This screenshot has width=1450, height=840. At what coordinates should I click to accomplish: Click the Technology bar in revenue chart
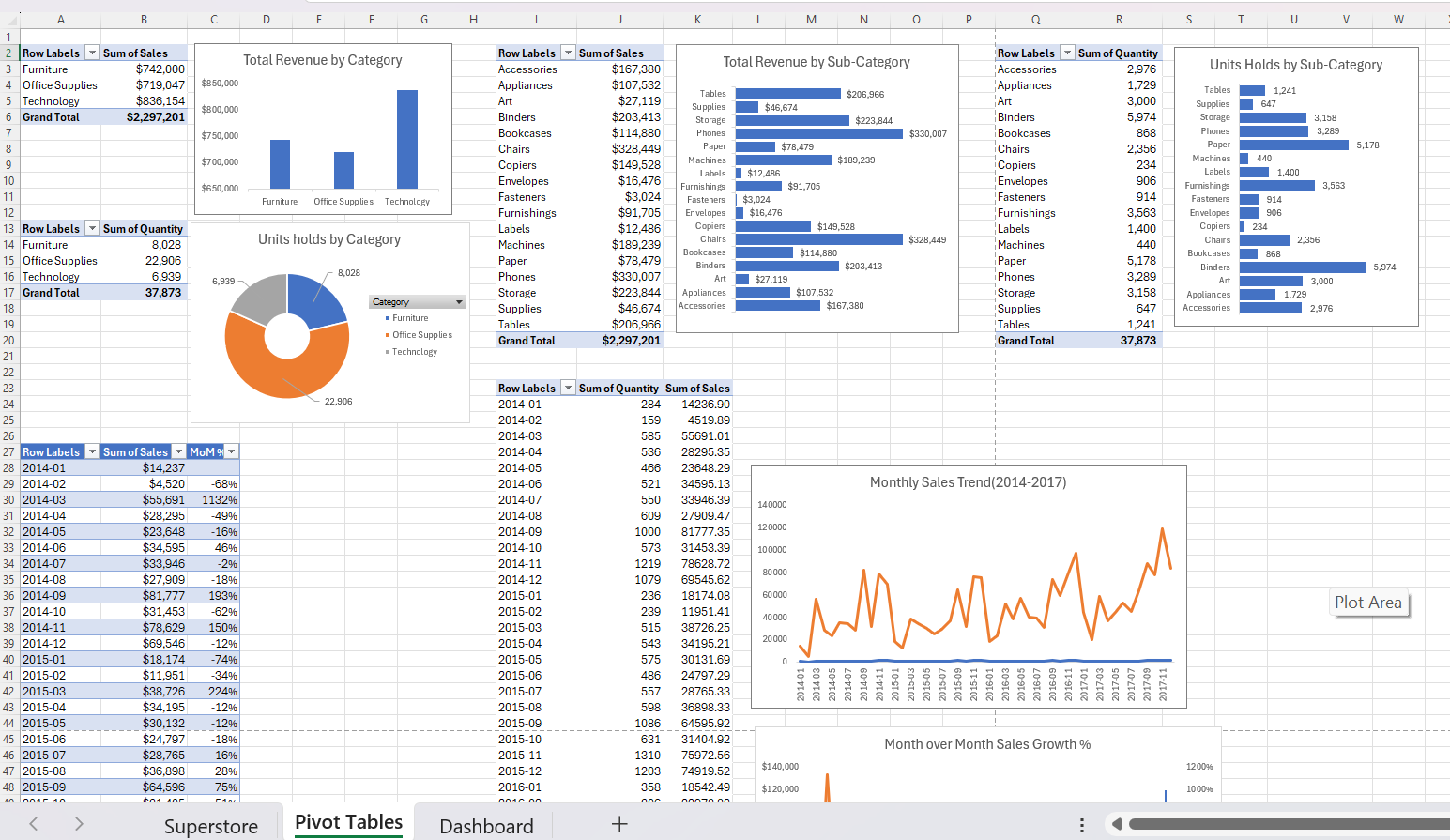(x=406, y=141)
